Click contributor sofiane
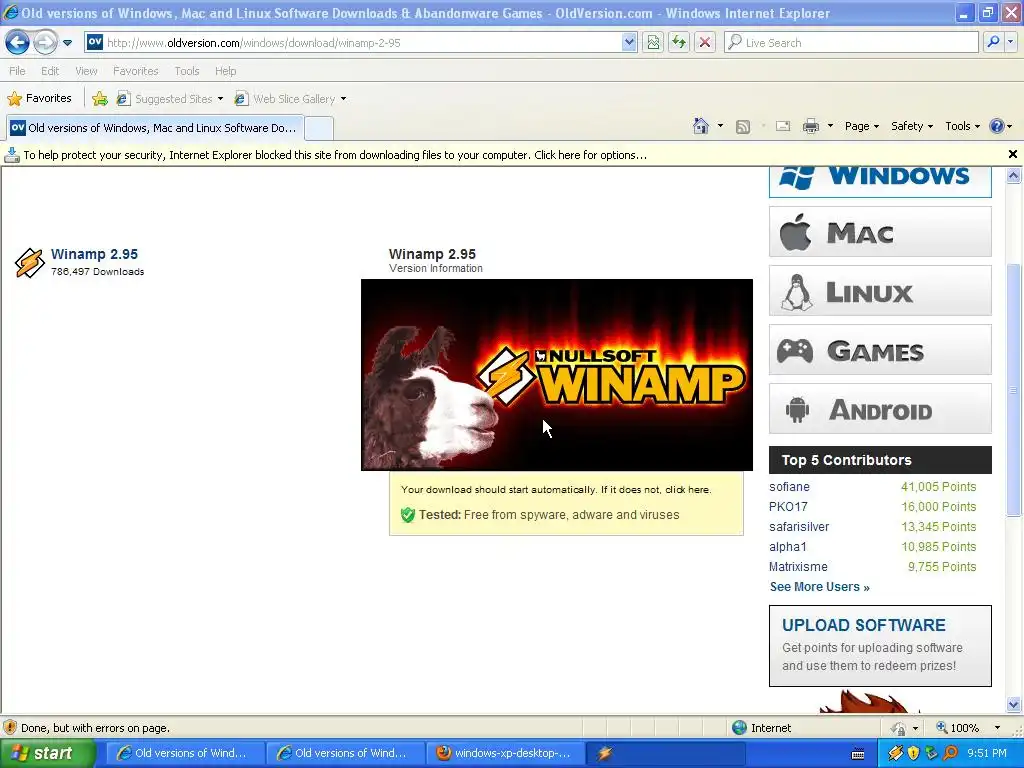The image size is (1024, 768). 789,487
